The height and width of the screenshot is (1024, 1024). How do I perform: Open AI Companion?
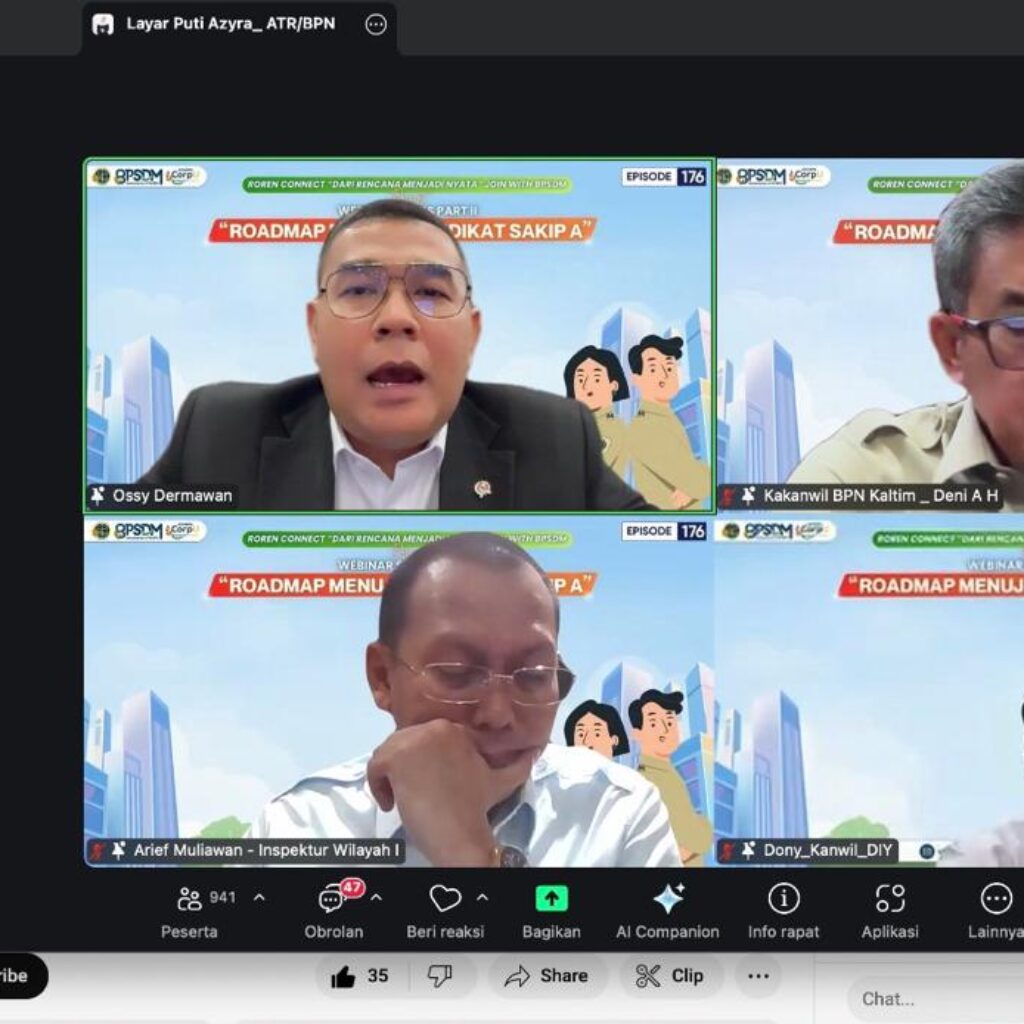pos(667,912)
